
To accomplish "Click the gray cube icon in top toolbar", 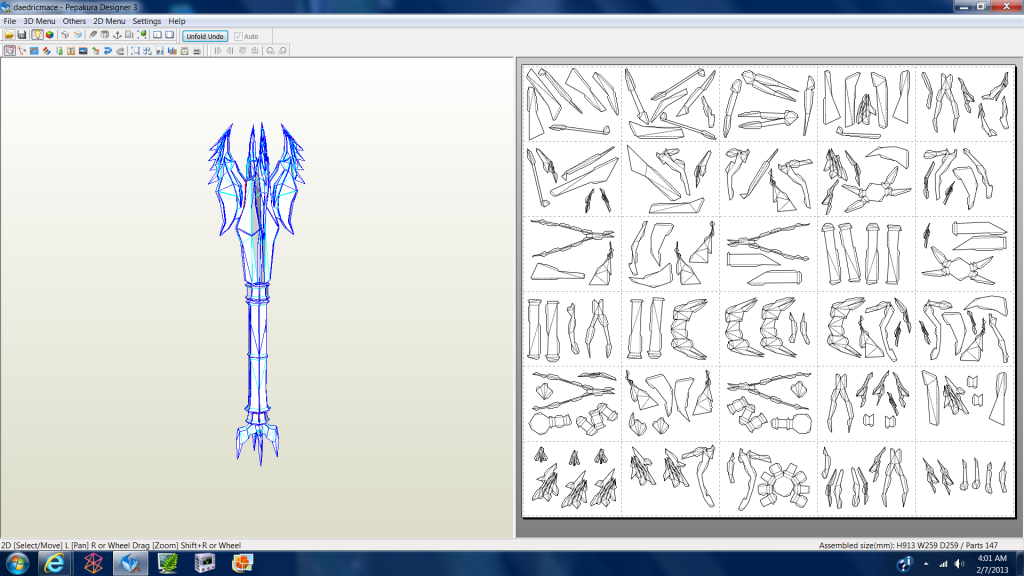I will (x=65, y=35).
